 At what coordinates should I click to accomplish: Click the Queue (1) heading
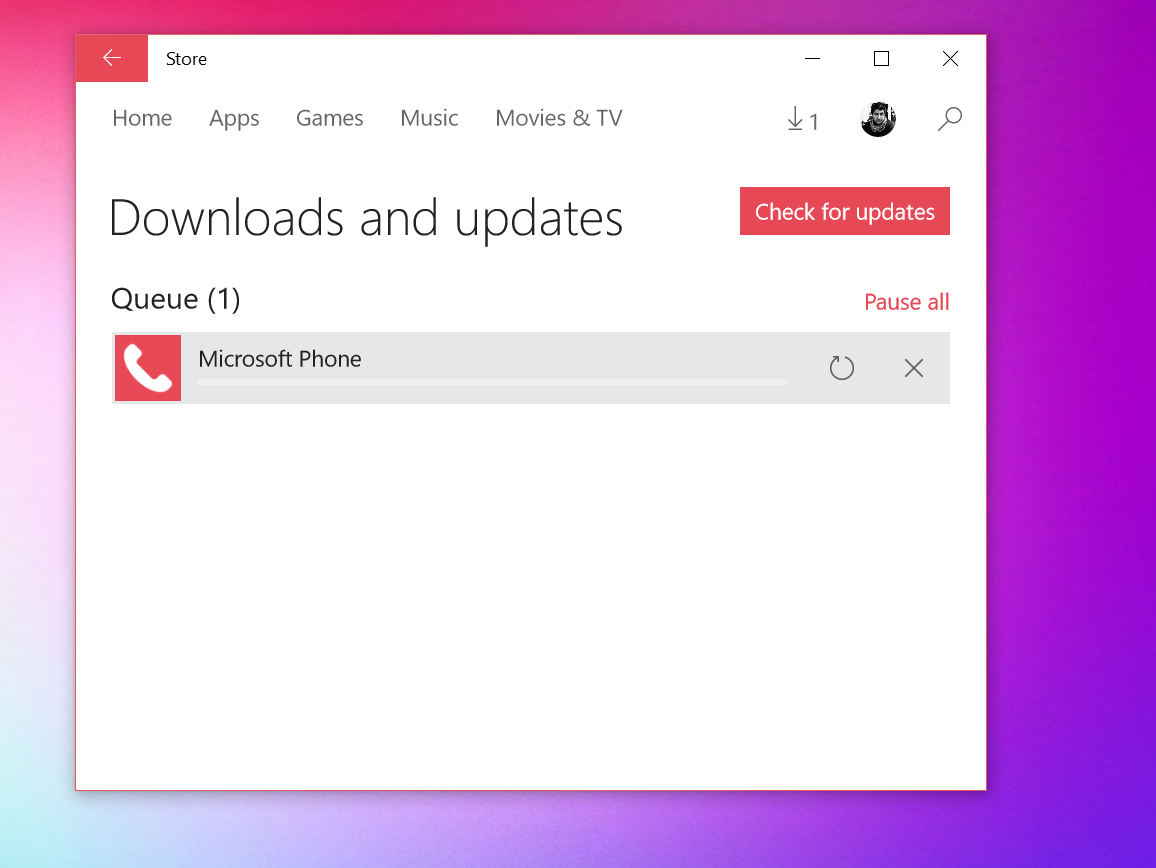175,299
